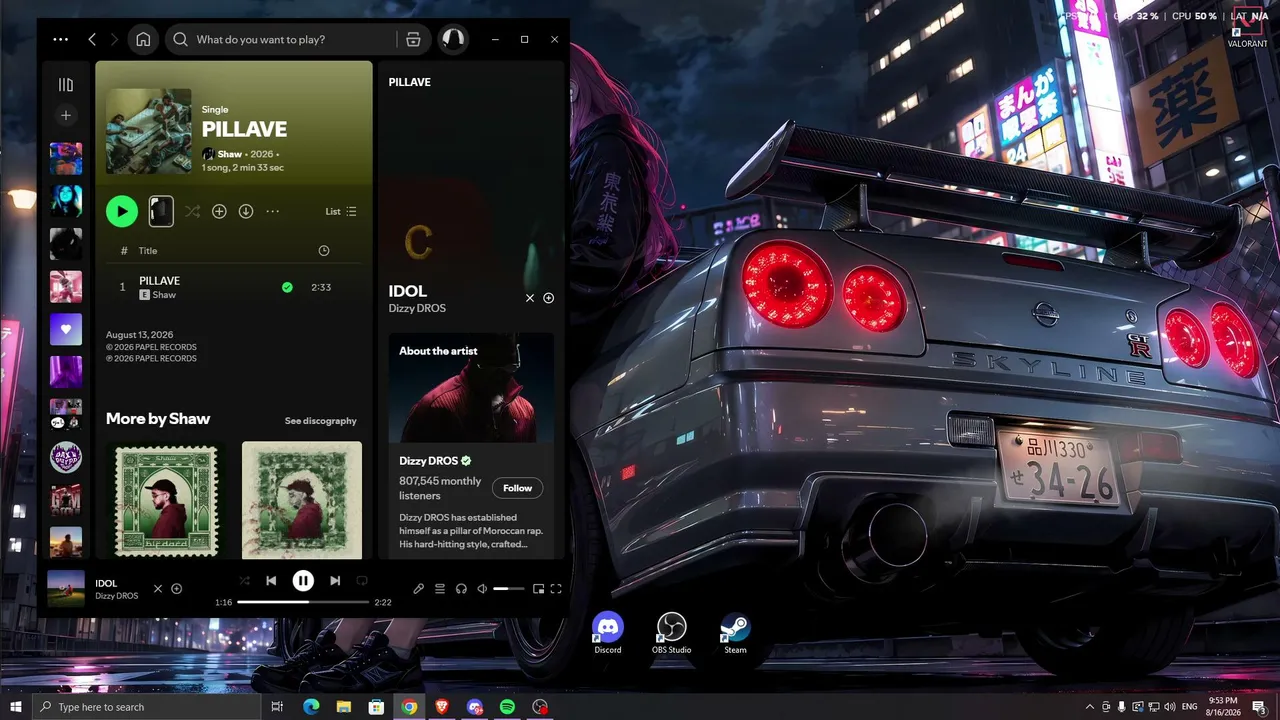This screenshot has width=1280, height=720.
Task: Go back in Spotify navigation history
Action: pos(92,39)
